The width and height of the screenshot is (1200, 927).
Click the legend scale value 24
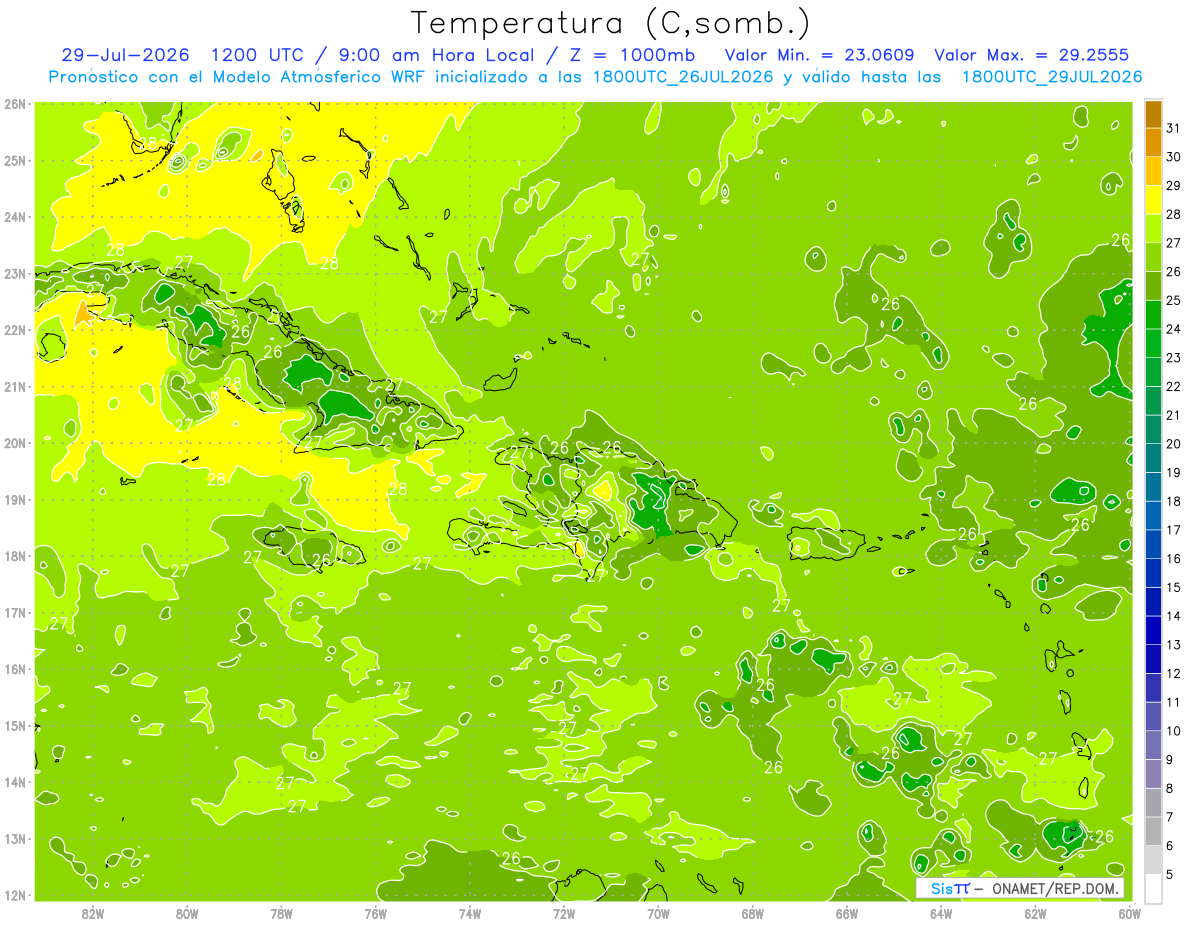[1174, 329]
